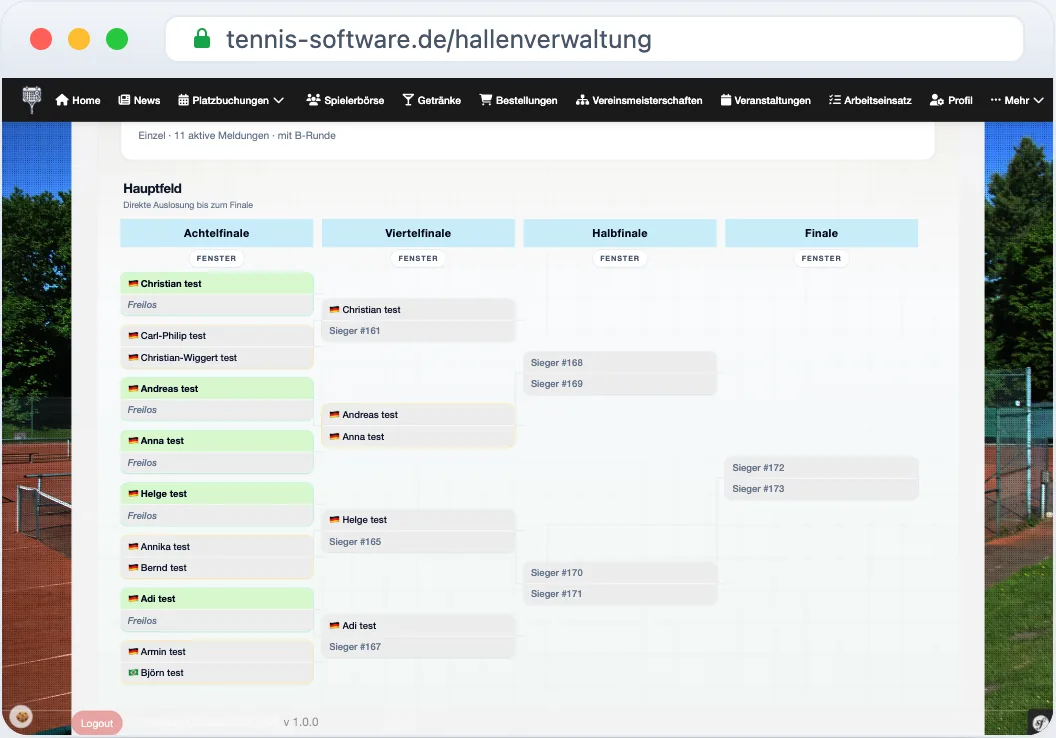
Task: Open the Veranstaltungen menu item
Action: click(x=766, y=100)
